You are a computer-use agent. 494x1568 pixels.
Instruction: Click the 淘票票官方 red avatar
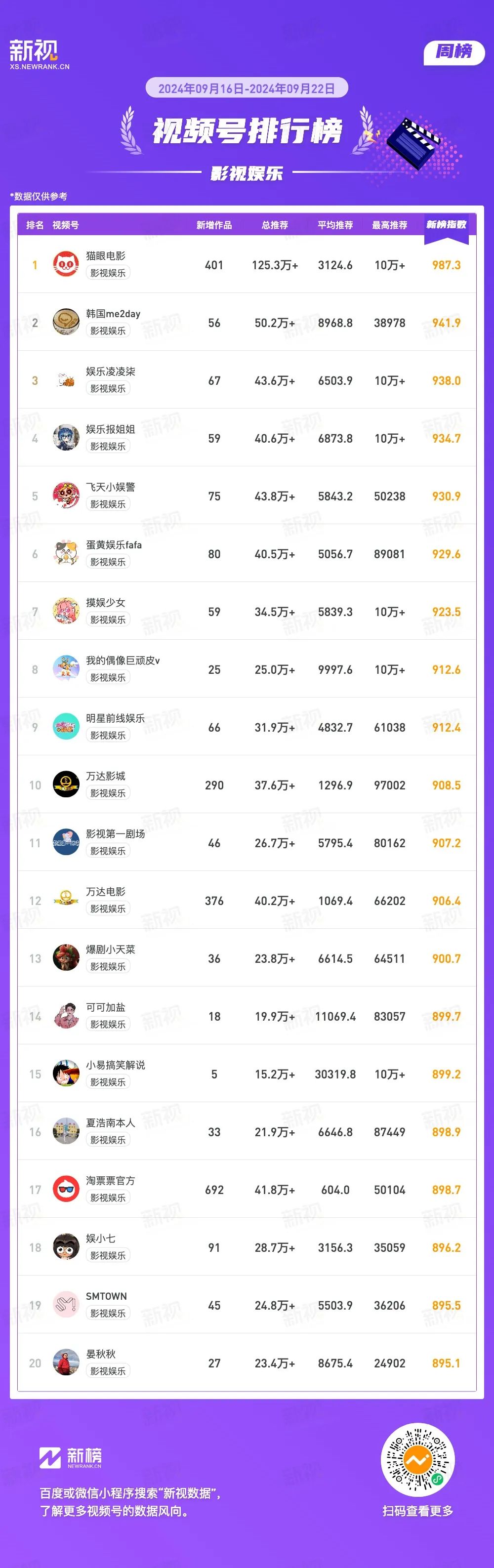66,1190
